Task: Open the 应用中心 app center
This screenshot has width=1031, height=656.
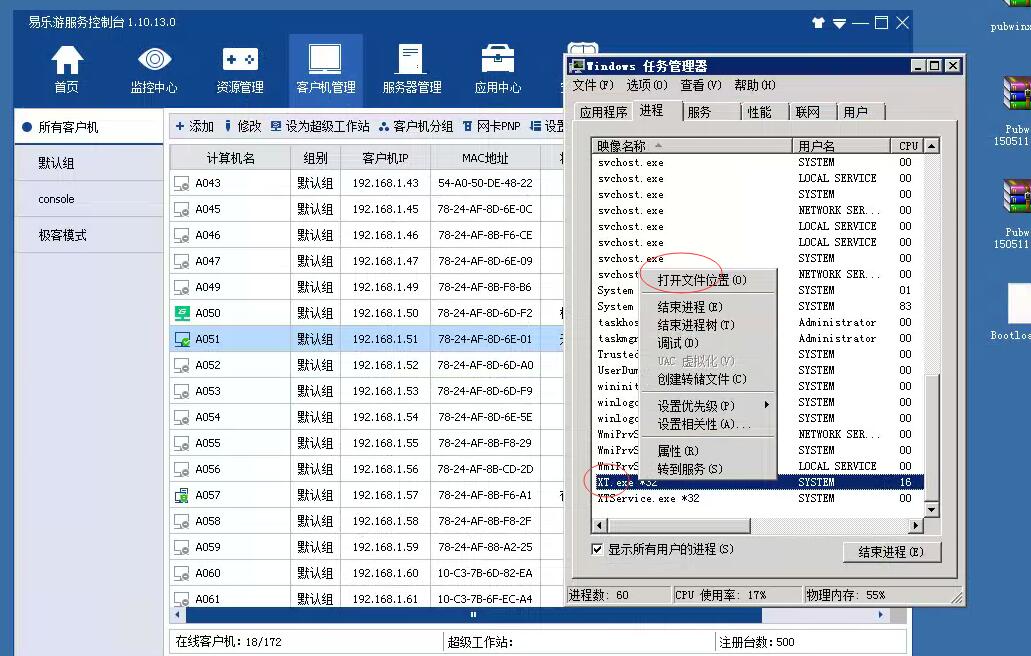Action: tap(498, 69)
